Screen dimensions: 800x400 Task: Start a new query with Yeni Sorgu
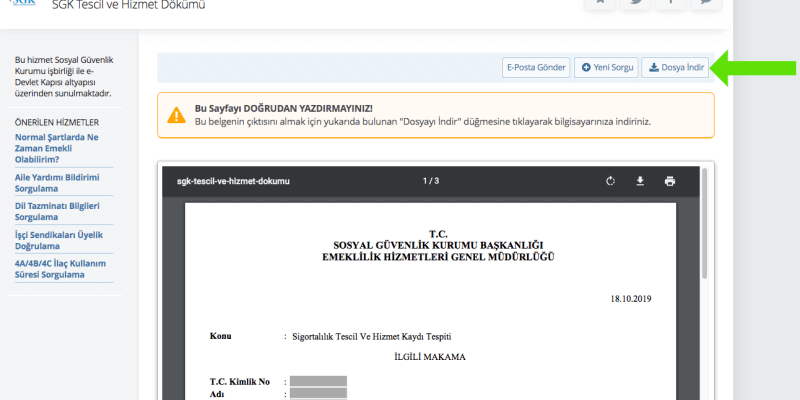[606, 67]
